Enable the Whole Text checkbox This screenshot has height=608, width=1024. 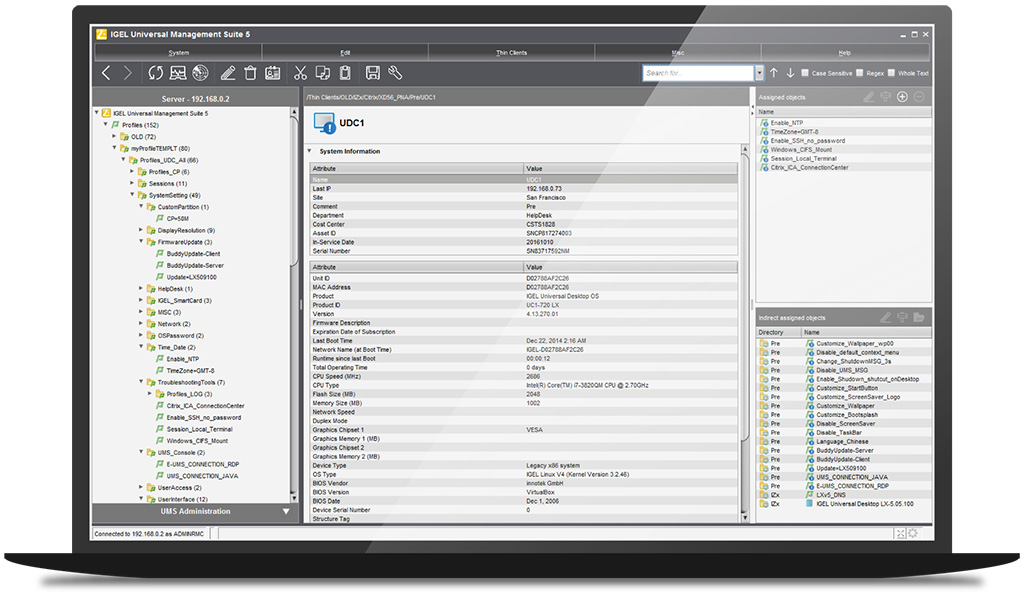point(891,73)
